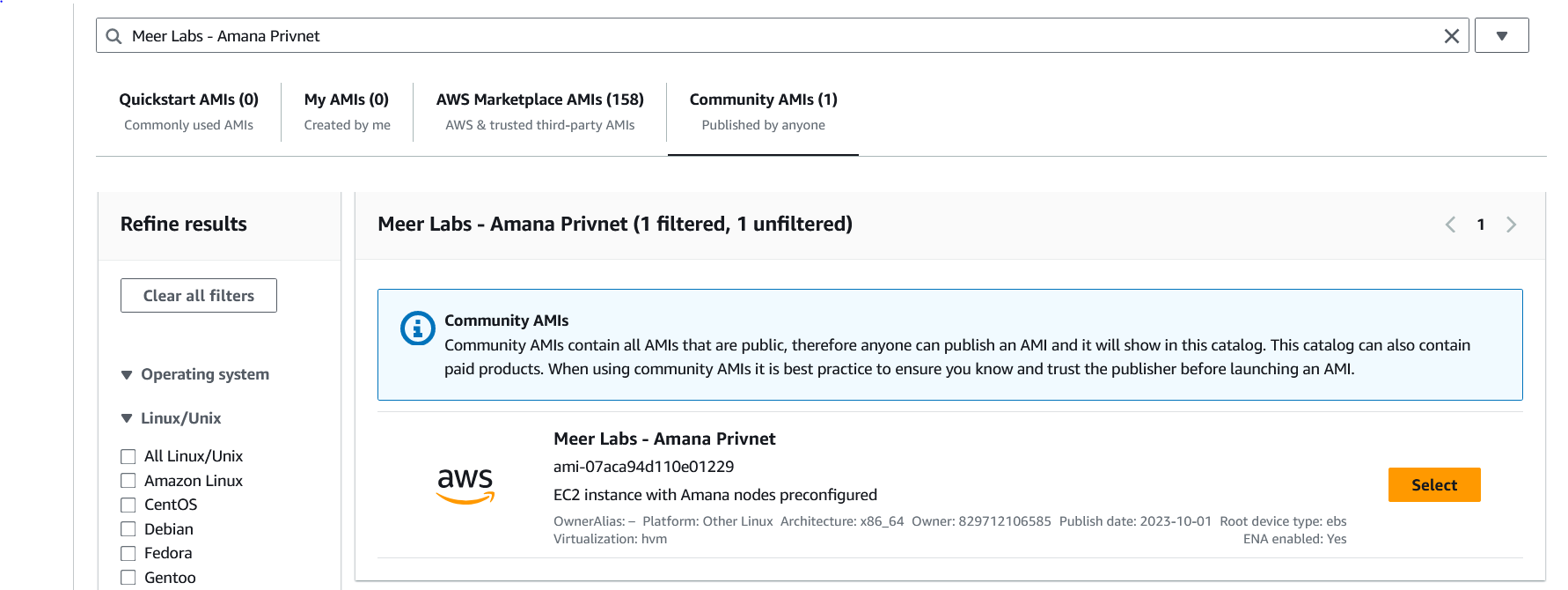Open the search options dropdown arrow
The image size is (1568, 590).
tap(1501, 36)
